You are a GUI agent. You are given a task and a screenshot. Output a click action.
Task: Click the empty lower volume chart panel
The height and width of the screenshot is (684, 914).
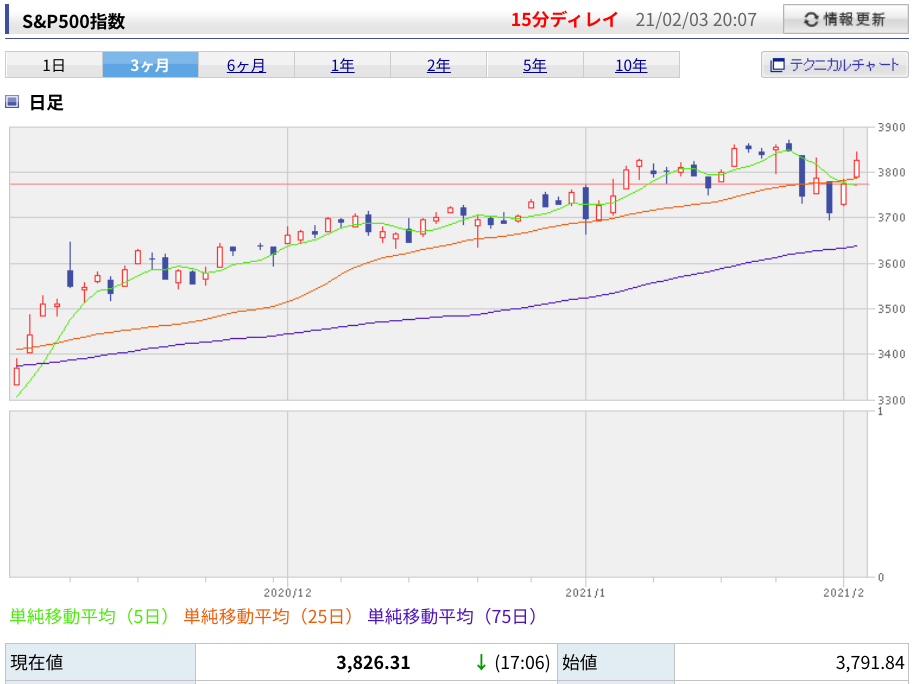[438, 494]
